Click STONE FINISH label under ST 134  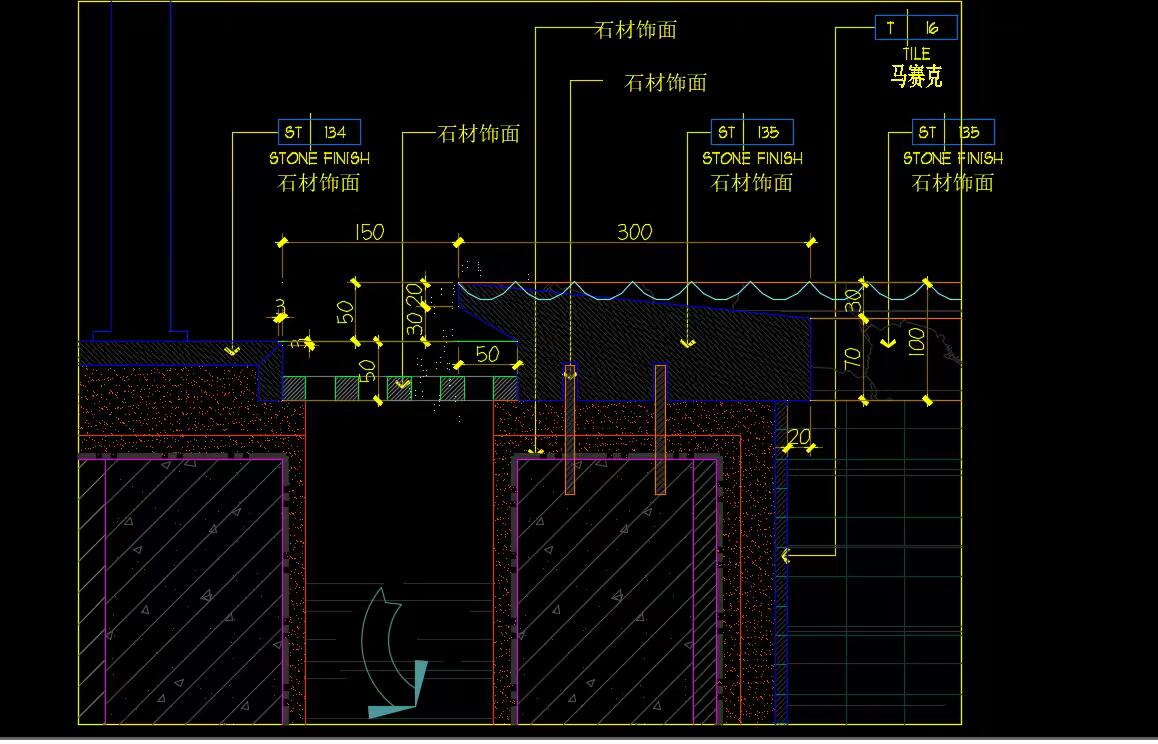tap(319, 158)
